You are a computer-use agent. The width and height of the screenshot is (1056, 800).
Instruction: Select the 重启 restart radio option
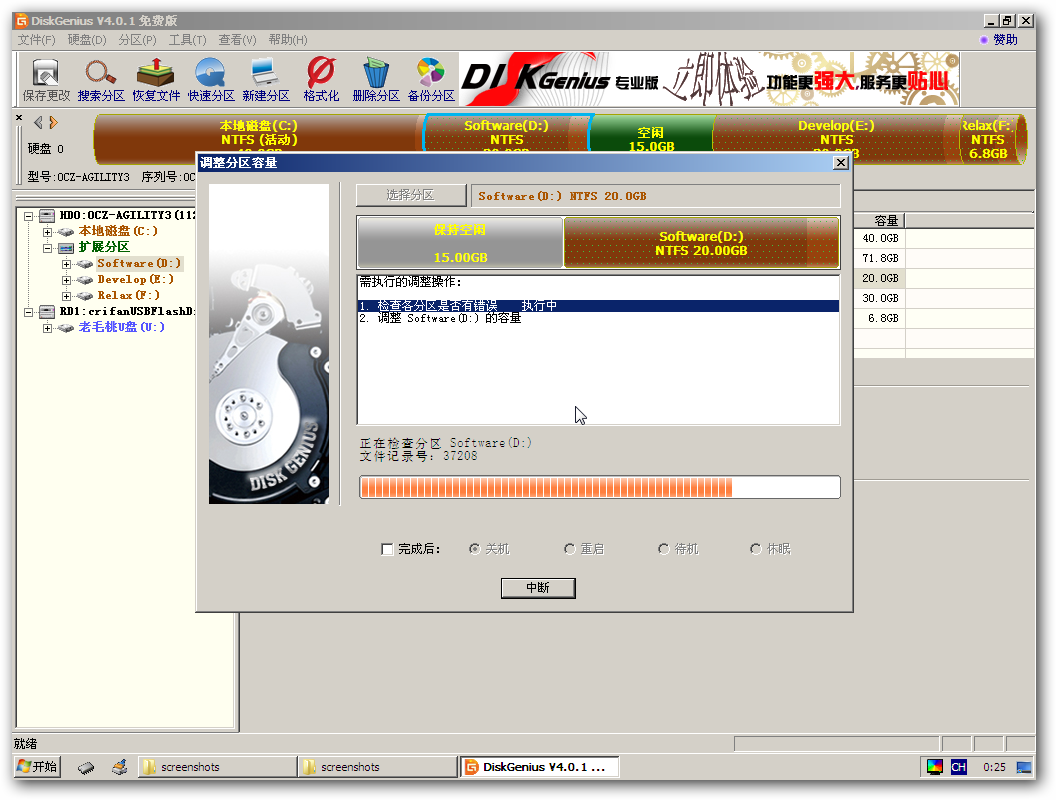point(569,549)
